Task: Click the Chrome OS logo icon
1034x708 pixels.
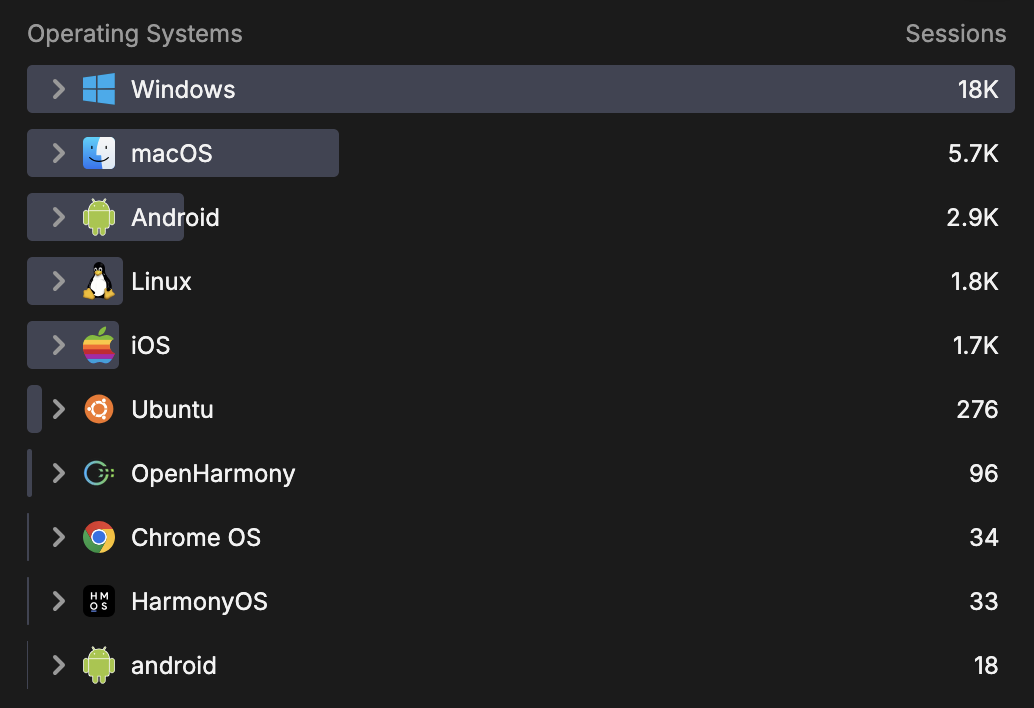Action: click(98, 537)
